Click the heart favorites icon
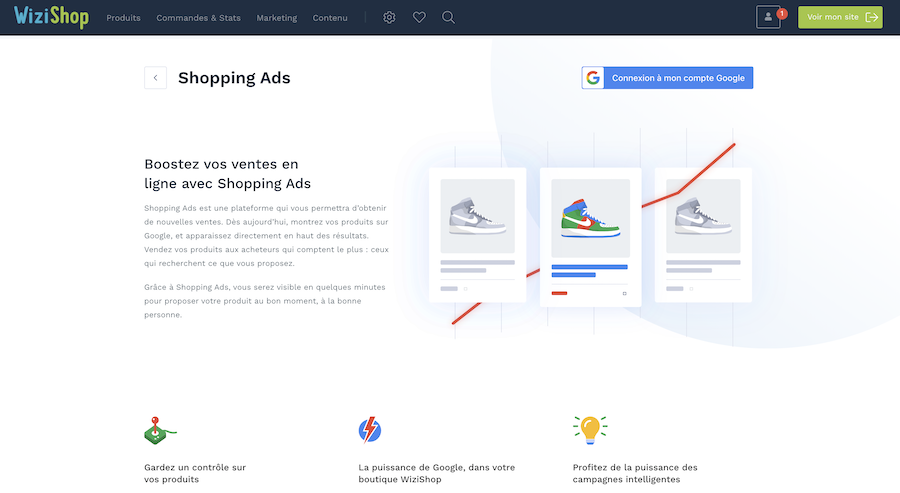Viewport: 900px width, 493px height. pyautogui.click(x=419, y=17)
